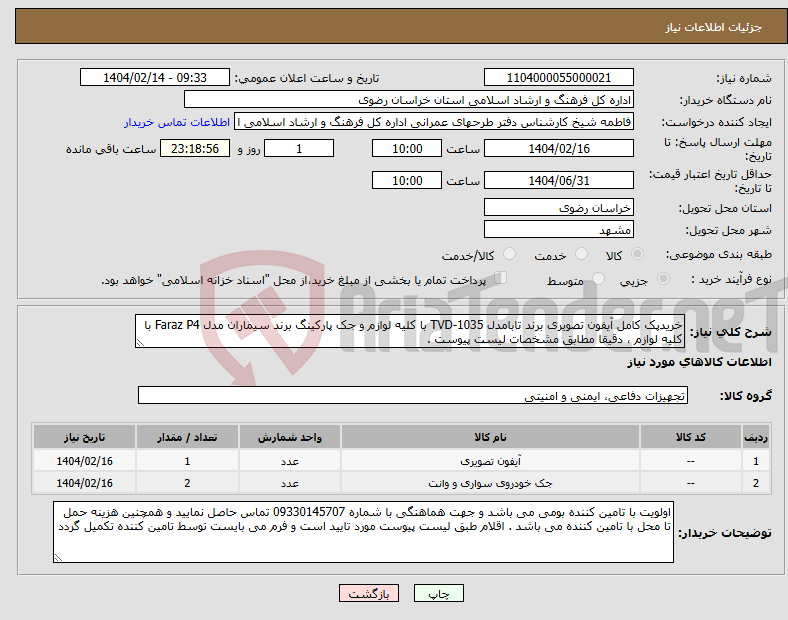Viewport: 788px width, 620px height.
Task: Click the تعداد / مقدار column header
Action: [x=187, y=437]
